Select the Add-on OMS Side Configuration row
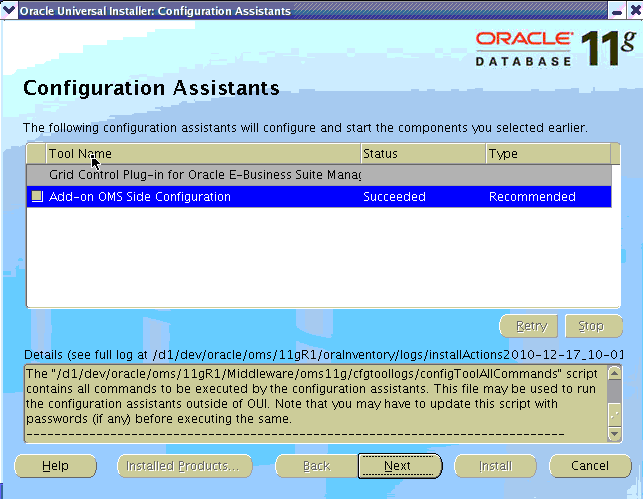643x499 pixels. click(319, 197)
